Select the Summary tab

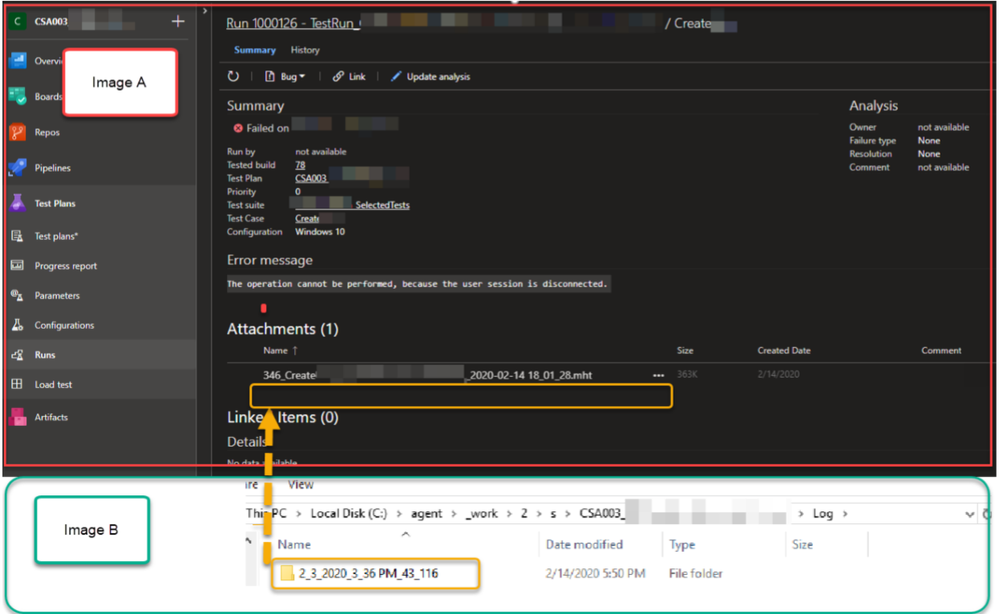[255, 50]
